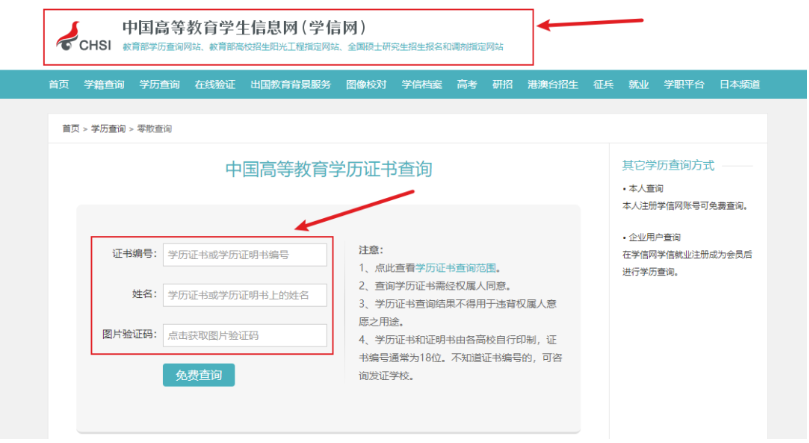Image resolution: width=809 pixels, height=443 pixels.
Task: Open 学信档案 nav item
Action: pos(422,85)
